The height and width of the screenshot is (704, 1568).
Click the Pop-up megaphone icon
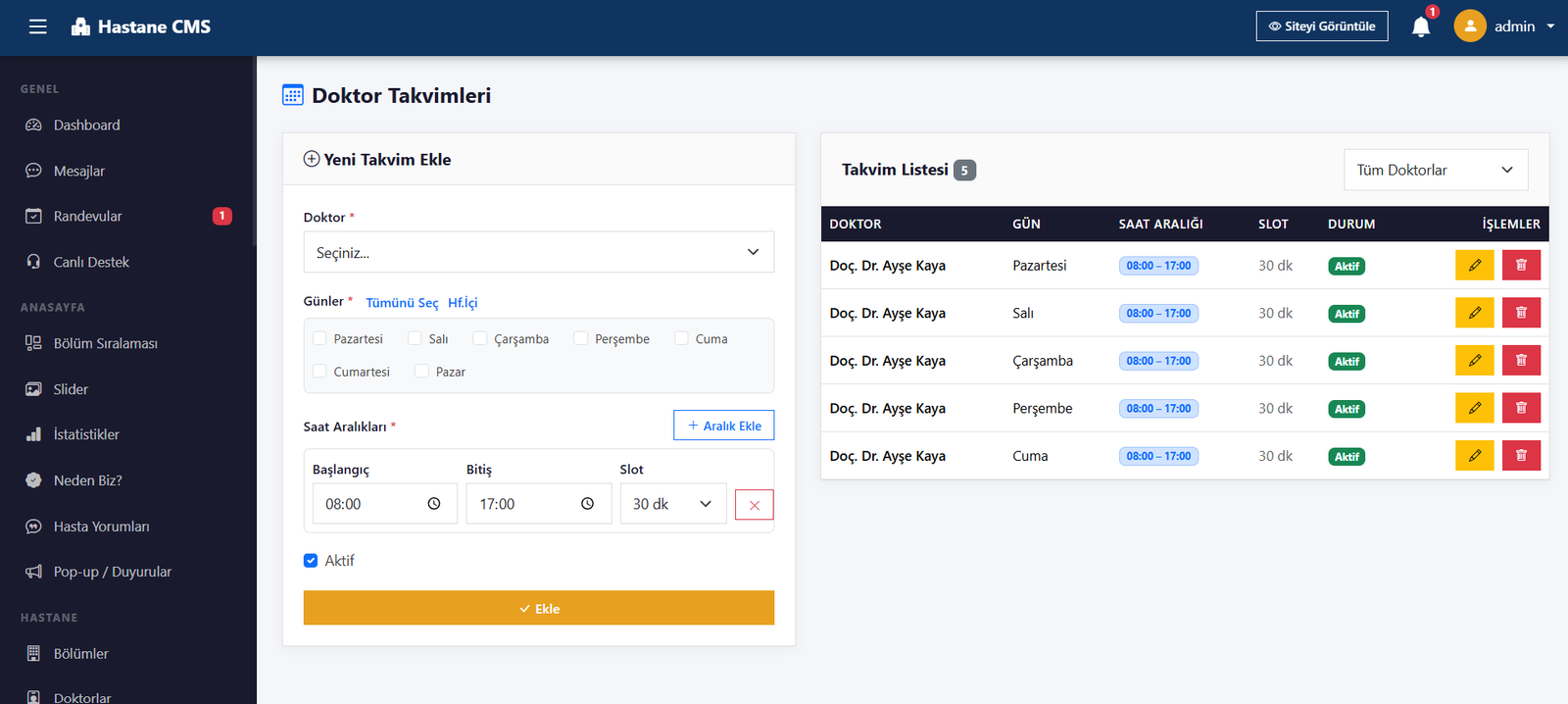pyautogui.click(x=33, y=572)
